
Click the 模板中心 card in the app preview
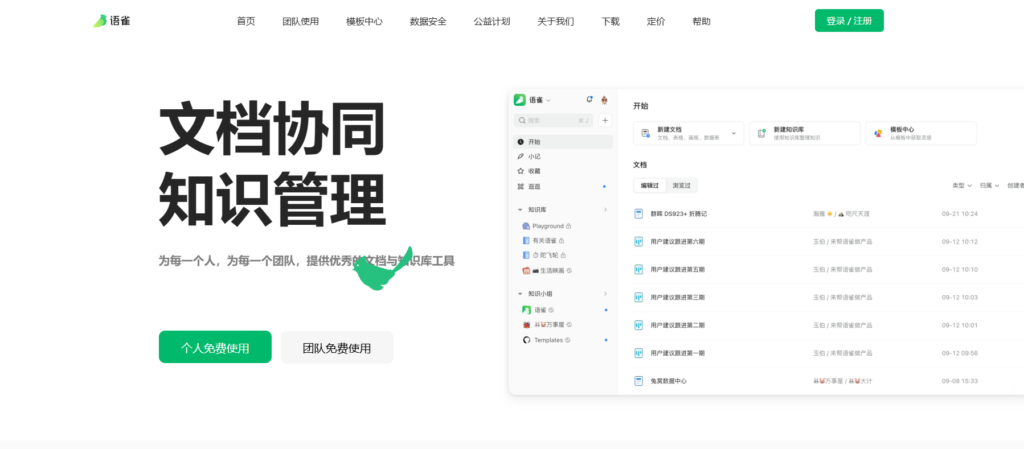(x=921, y=133)
